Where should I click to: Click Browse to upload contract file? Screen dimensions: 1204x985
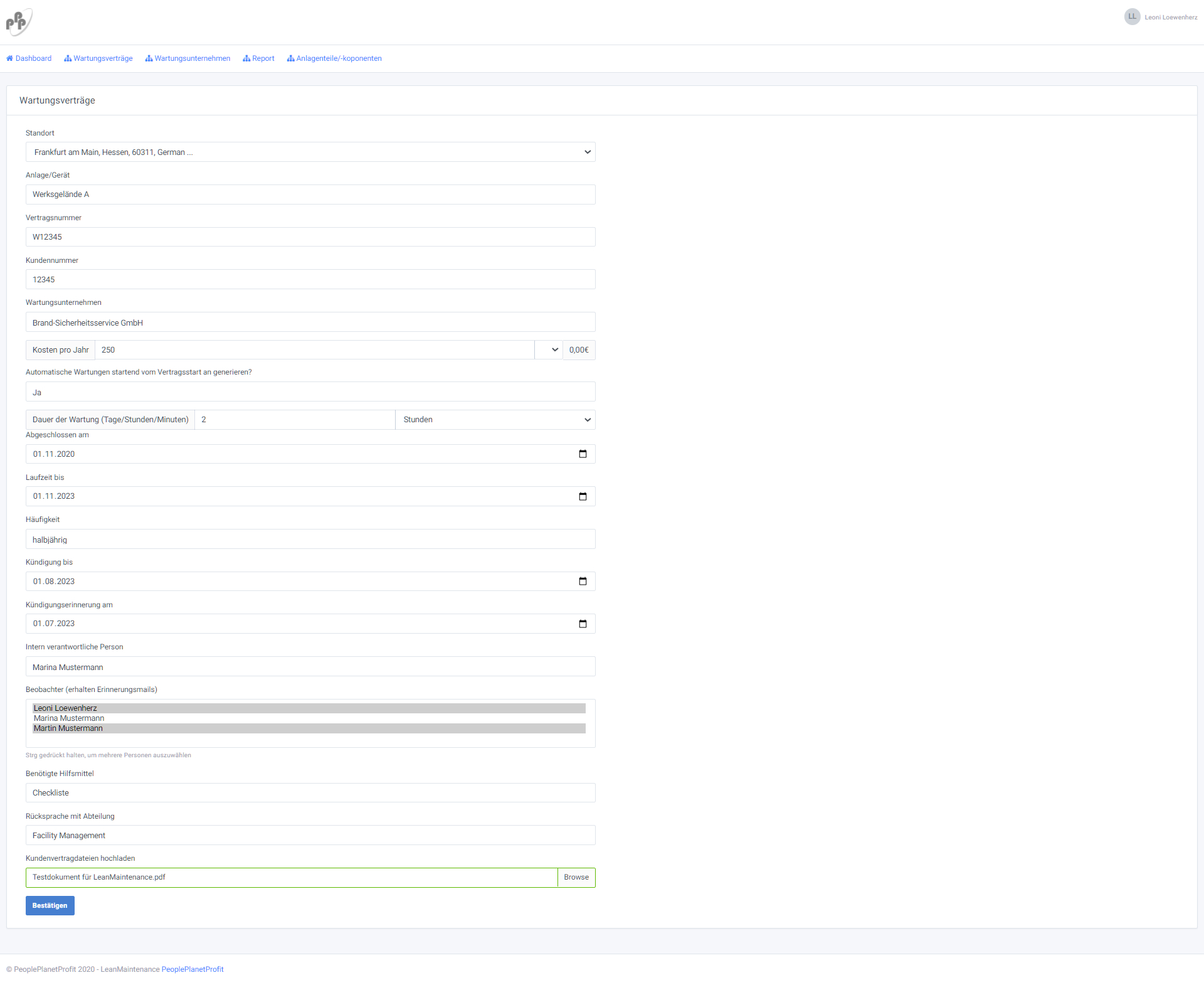(x=576, y=877)
